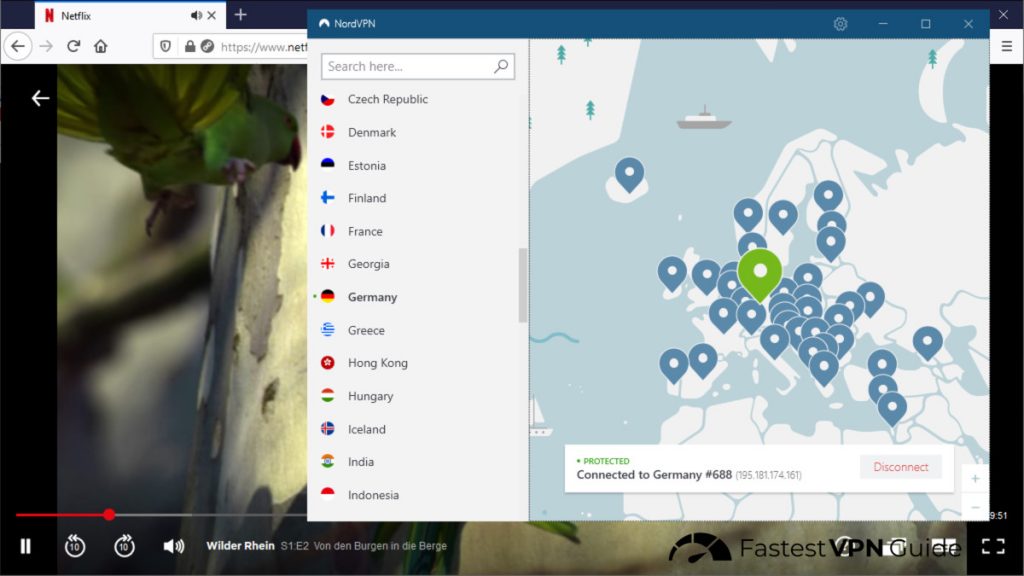Click the back arrow in Netflix player
This screenshot has width=1024, height=576.
point(40,98)
